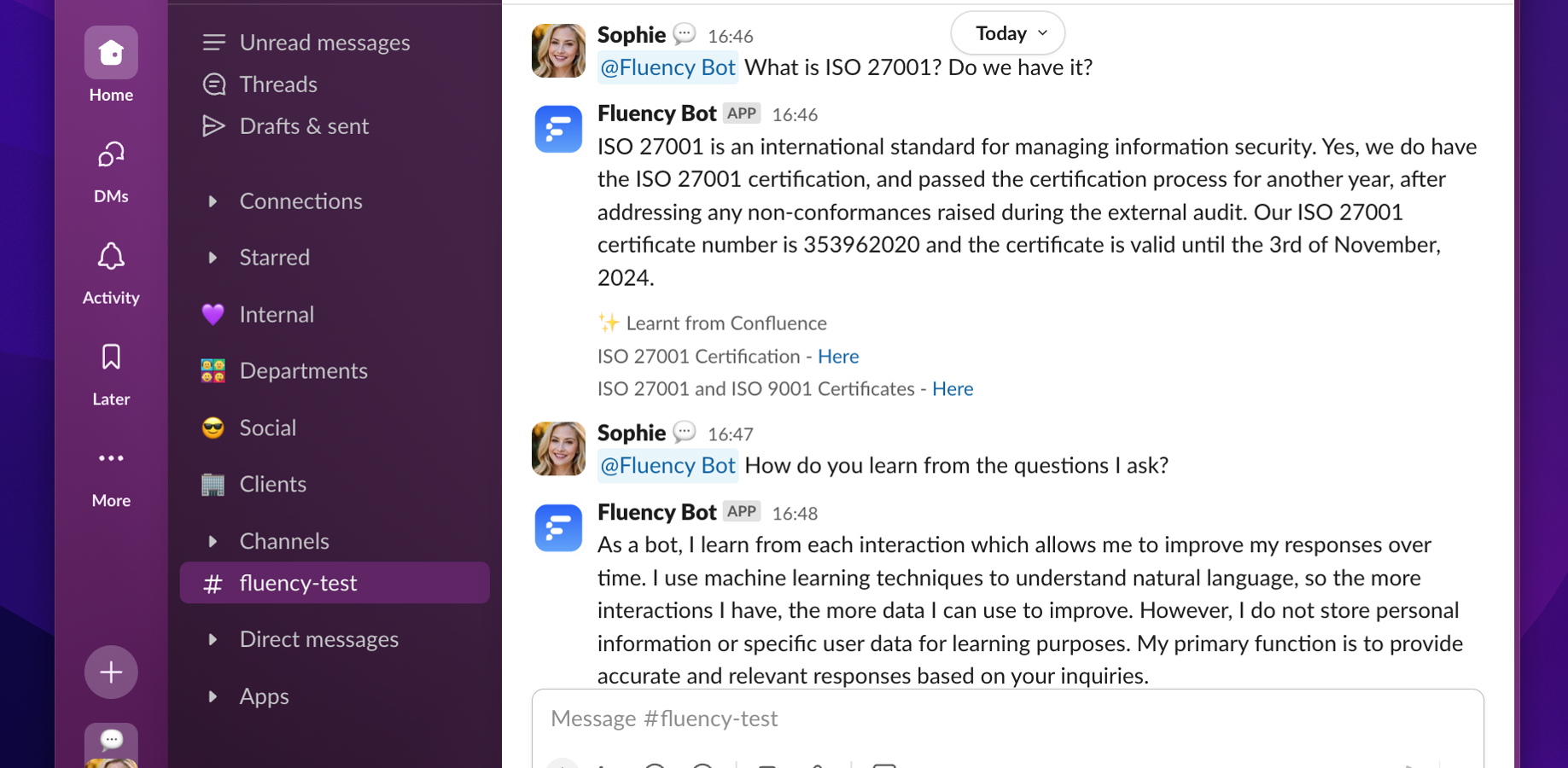Expand the Apps section

213,696
